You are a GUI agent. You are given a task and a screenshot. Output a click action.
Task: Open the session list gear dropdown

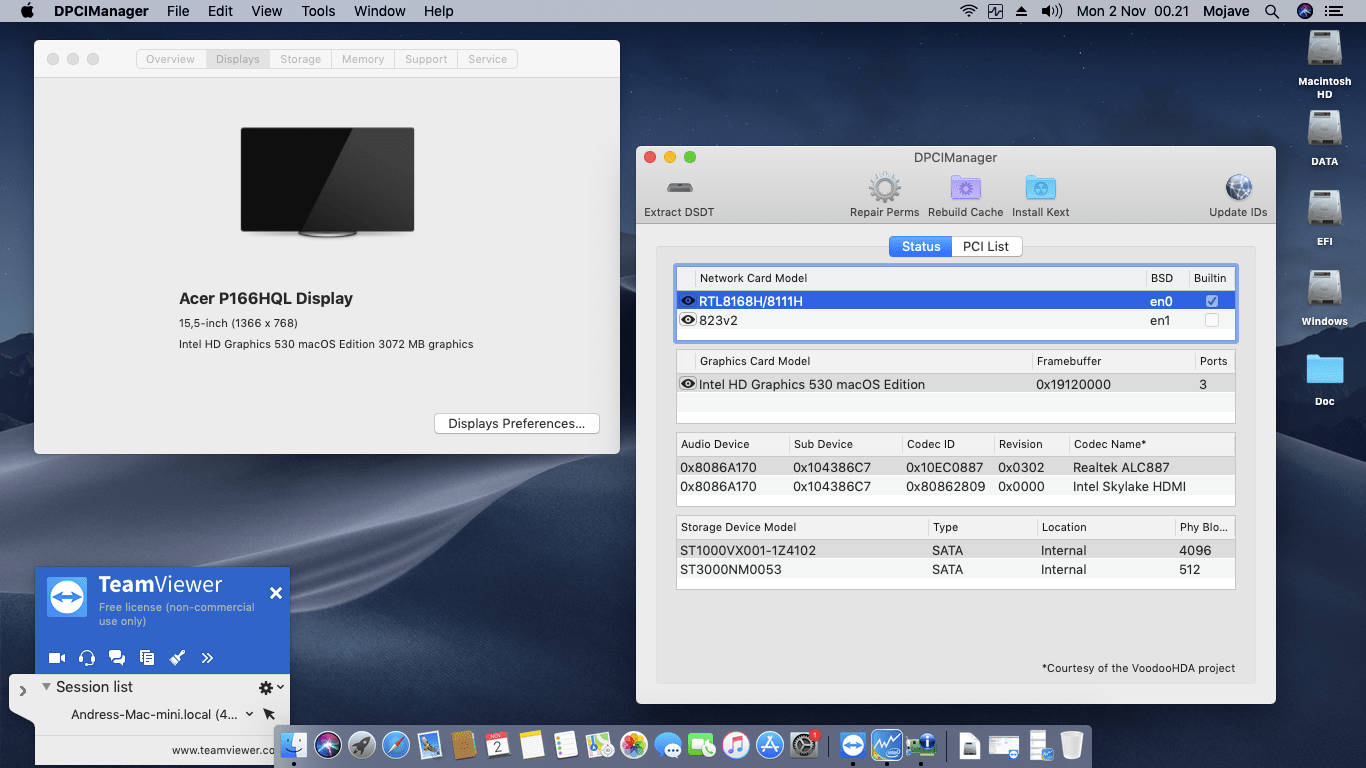(271, 687)
